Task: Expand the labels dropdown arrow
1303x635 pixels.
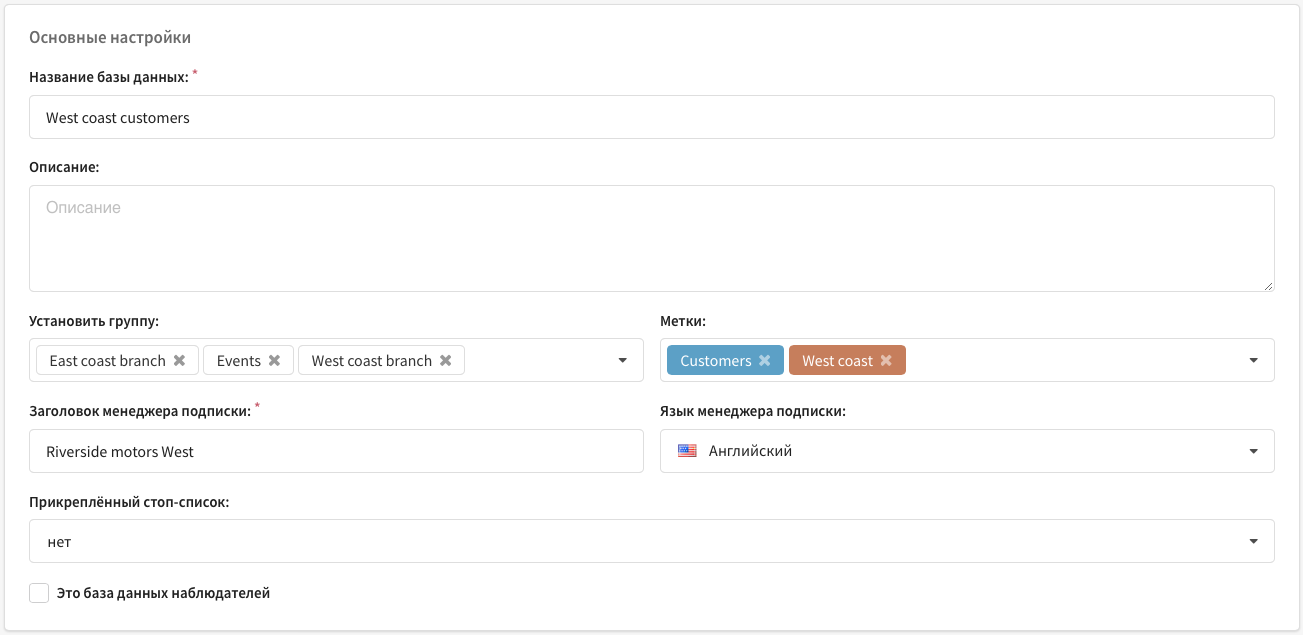Action: (1253, 360)
